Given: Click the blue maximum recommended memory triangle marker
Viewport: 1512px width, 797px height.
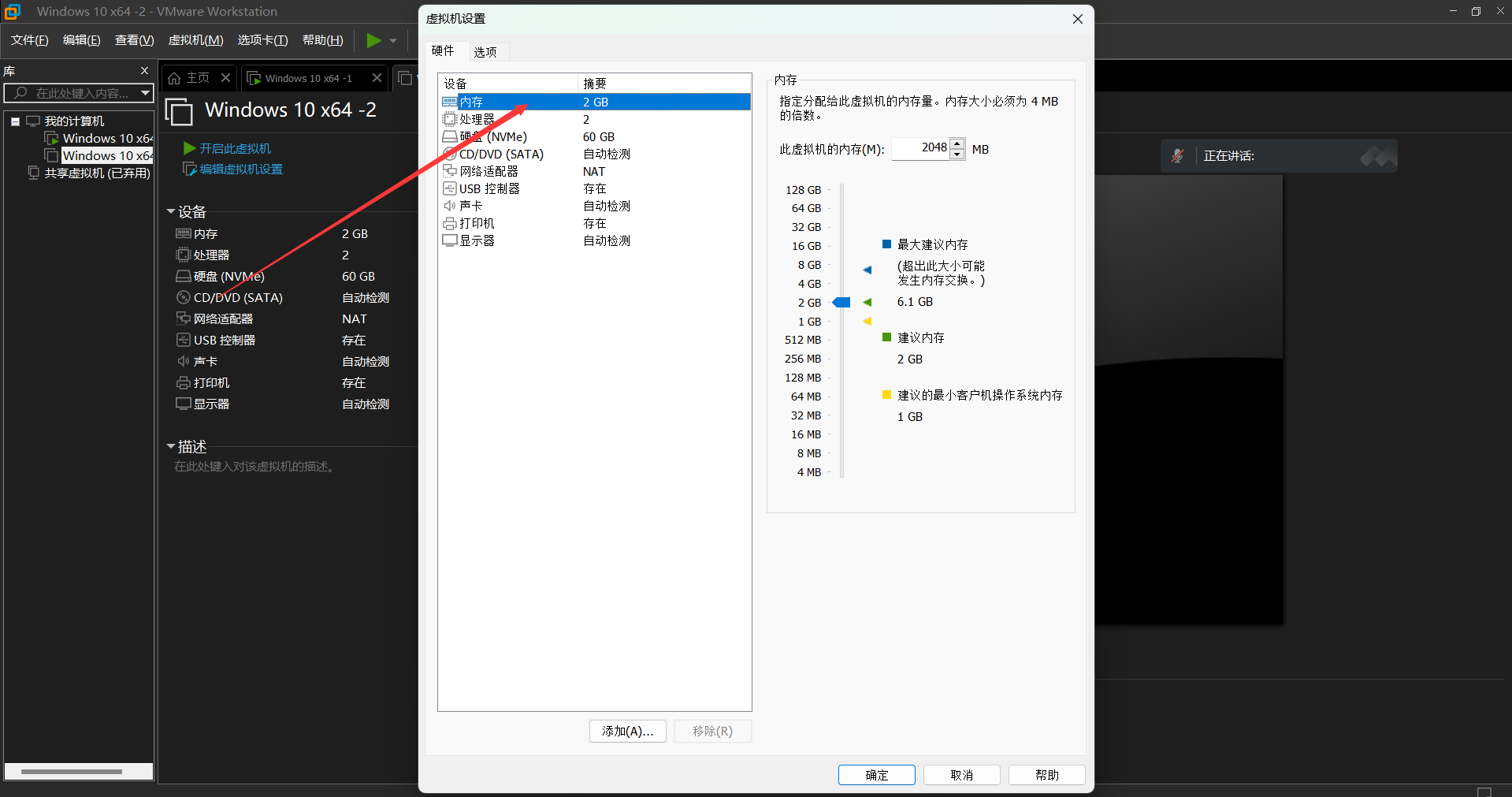Looking at the screenshot, I should tap(867, 270).
